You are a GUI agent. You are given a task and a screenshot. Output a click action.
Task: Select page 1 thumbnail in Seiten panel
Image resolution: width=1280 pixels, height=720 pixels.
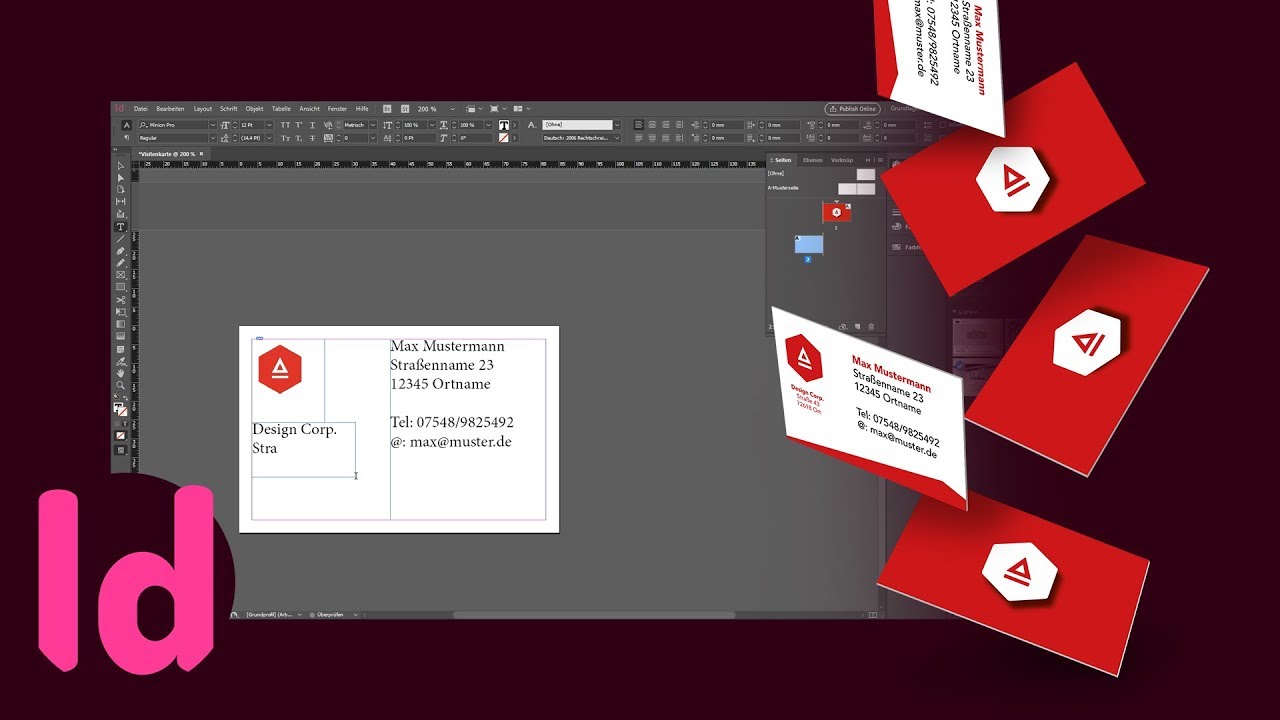[836, 212]
